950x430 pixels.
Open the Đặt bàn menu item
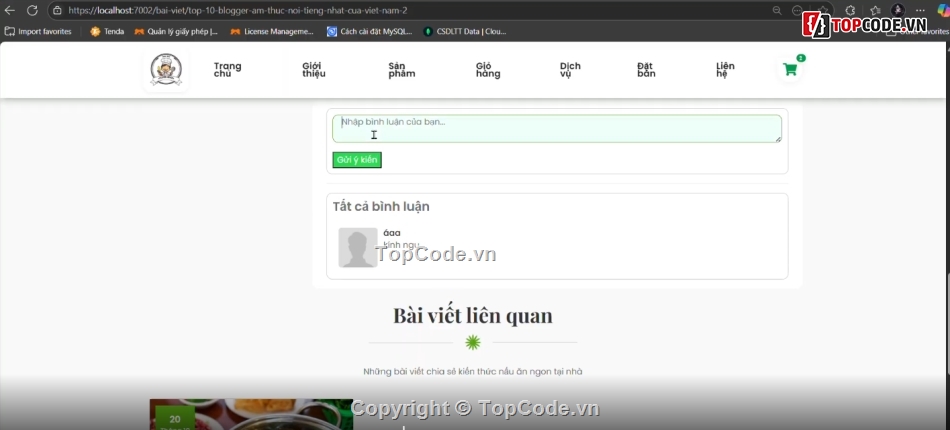pos(646,70)
